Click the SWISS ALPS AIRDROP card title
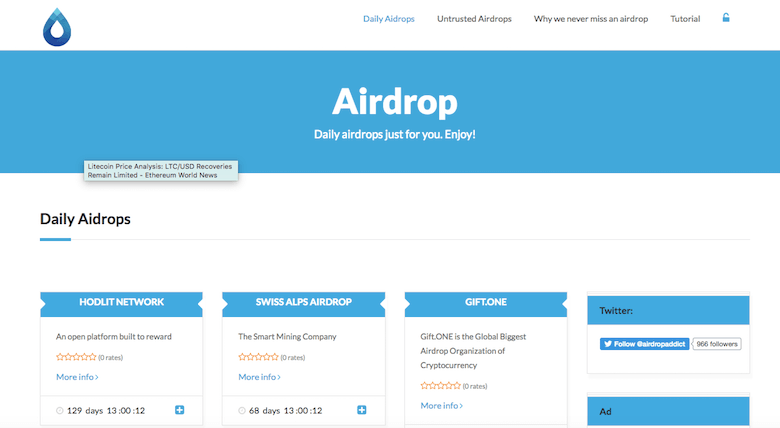780x428 pixels. tap(303, 302)
